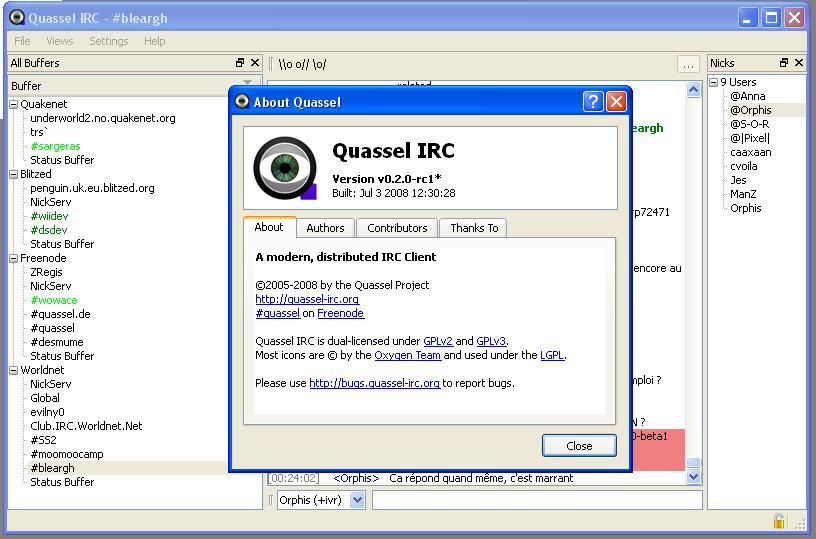Select penguin.uk.eu.blitzed.org buffer
This screenshot has width=816, height=539.
(x=92, y=188)
